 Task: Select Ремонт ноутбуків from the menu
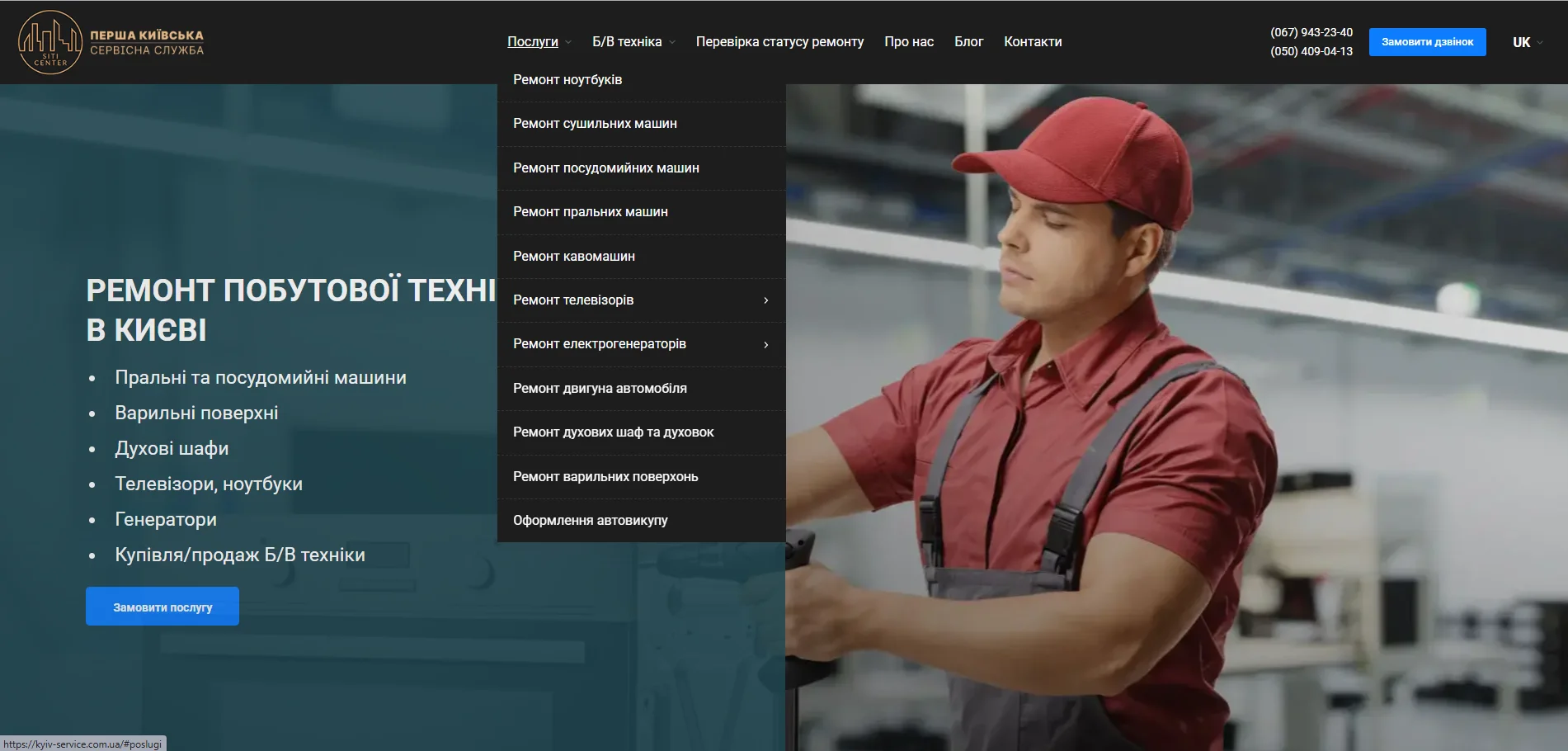(567, 80)
